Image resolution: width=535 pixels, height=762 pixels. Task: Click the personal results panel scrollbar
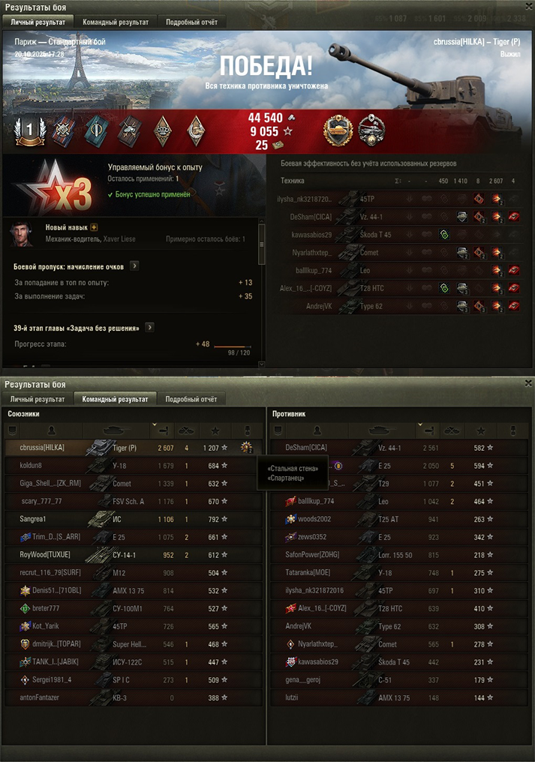(x=261, y=292)
